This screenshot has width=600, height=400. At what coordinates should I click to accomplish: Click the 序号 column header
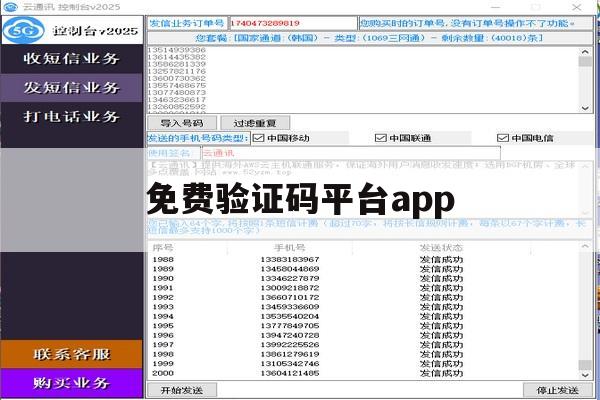tap(163, 248)
